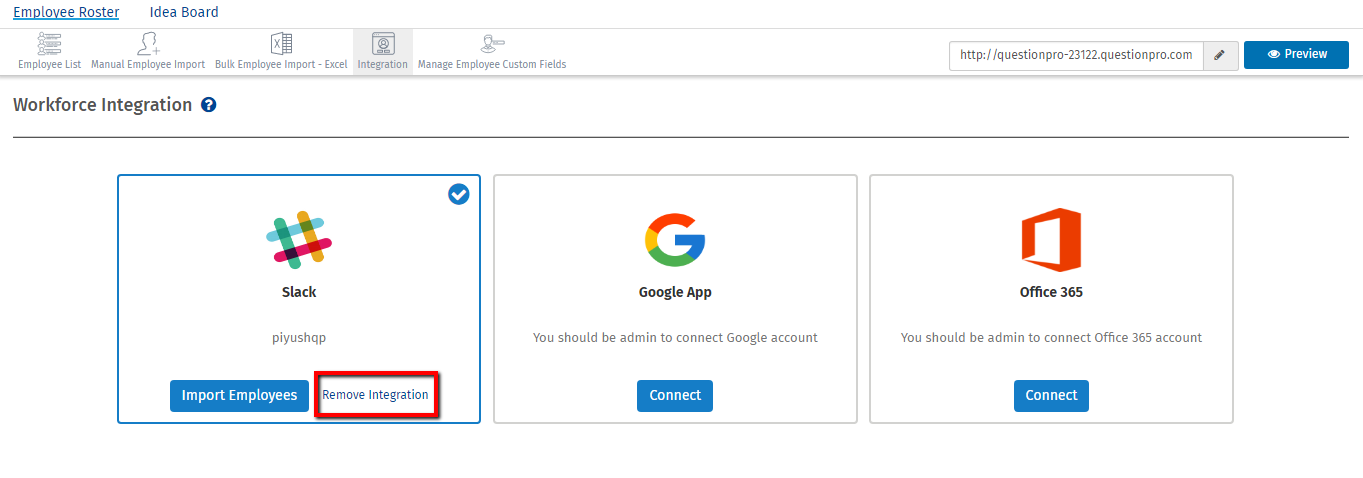Connect the Google App account
Viewport: 1363px width, 478px height.
(x=675, y=395)
